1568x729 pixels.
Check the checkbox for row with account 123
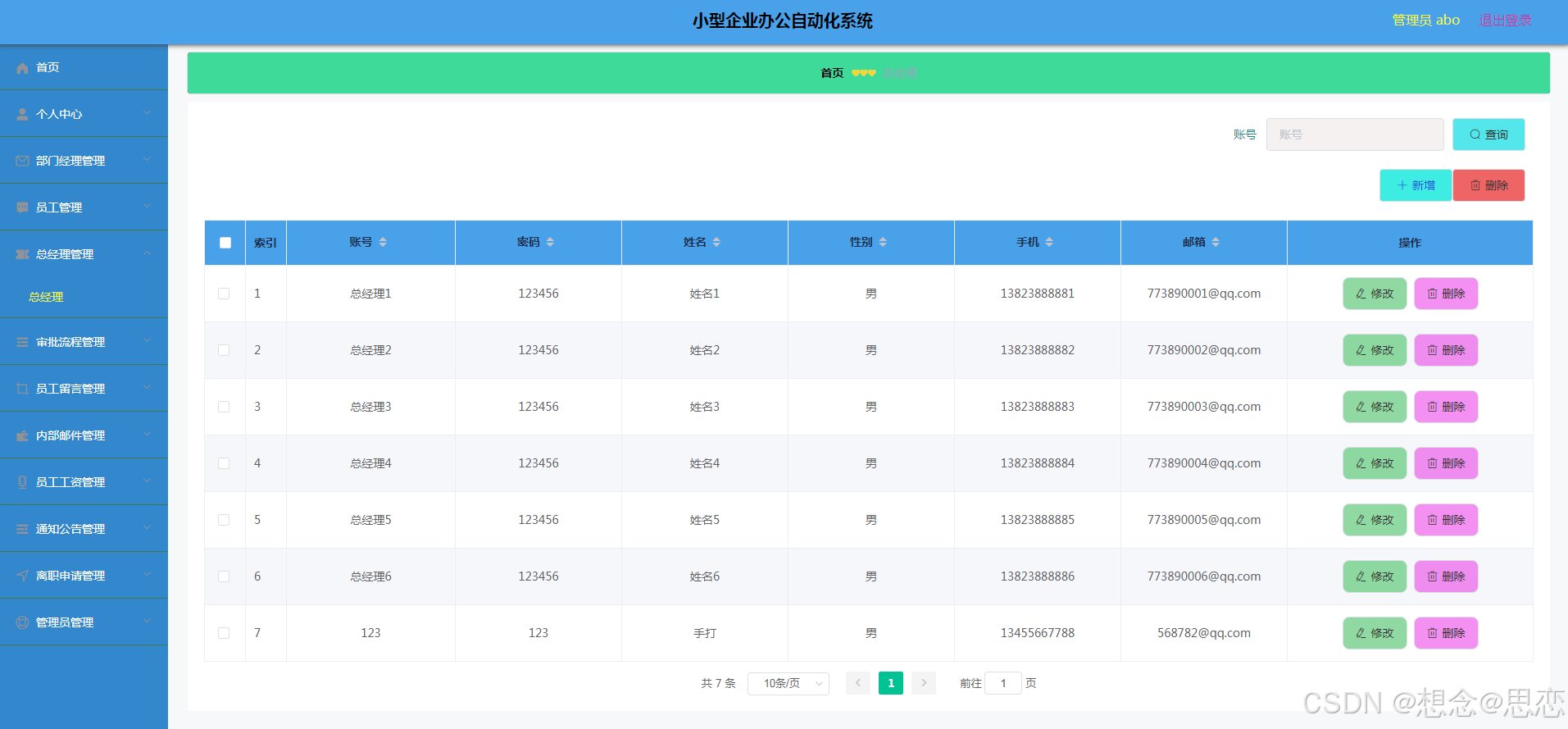pyautogui.click(x=224, y=633)
